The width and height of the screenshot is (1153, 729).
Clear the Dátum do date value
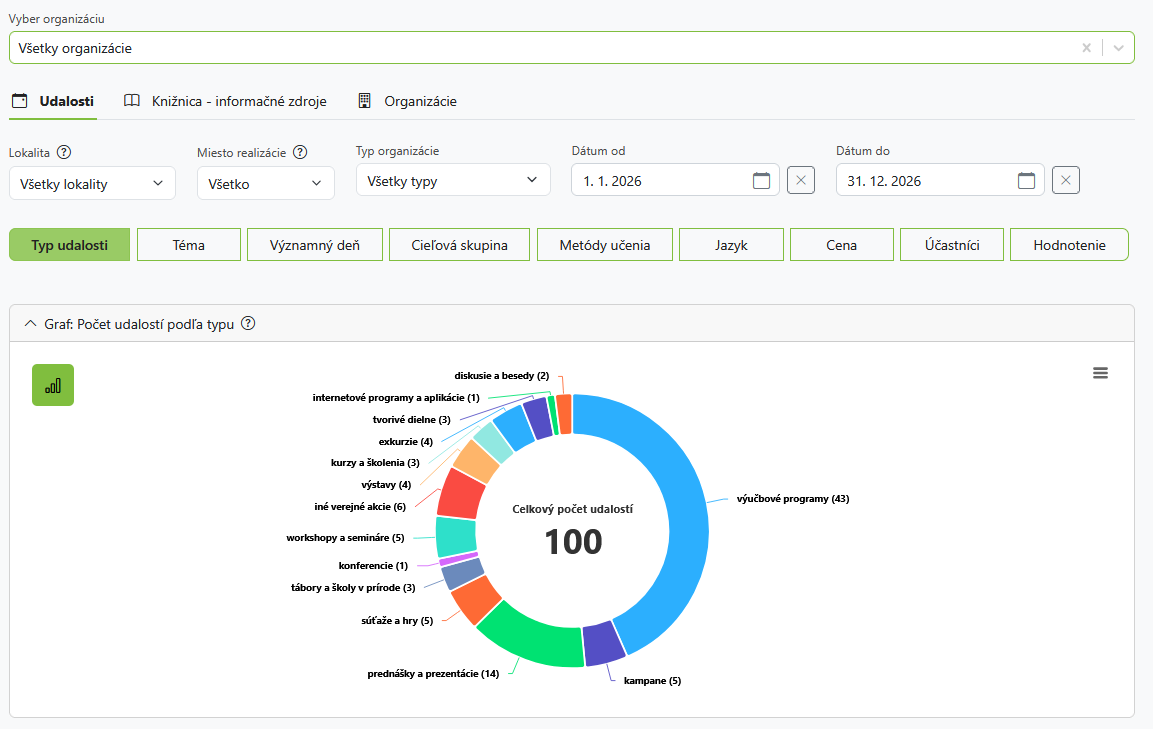point(1066,181)
